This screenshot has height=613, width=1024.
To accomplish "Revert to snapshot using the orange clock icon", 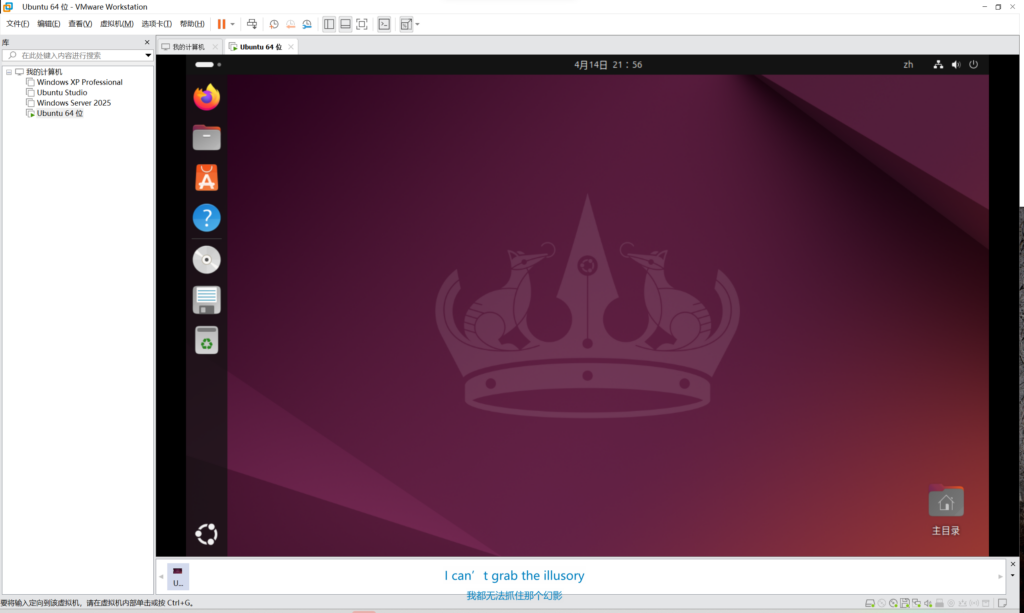I will click(291, 24).
